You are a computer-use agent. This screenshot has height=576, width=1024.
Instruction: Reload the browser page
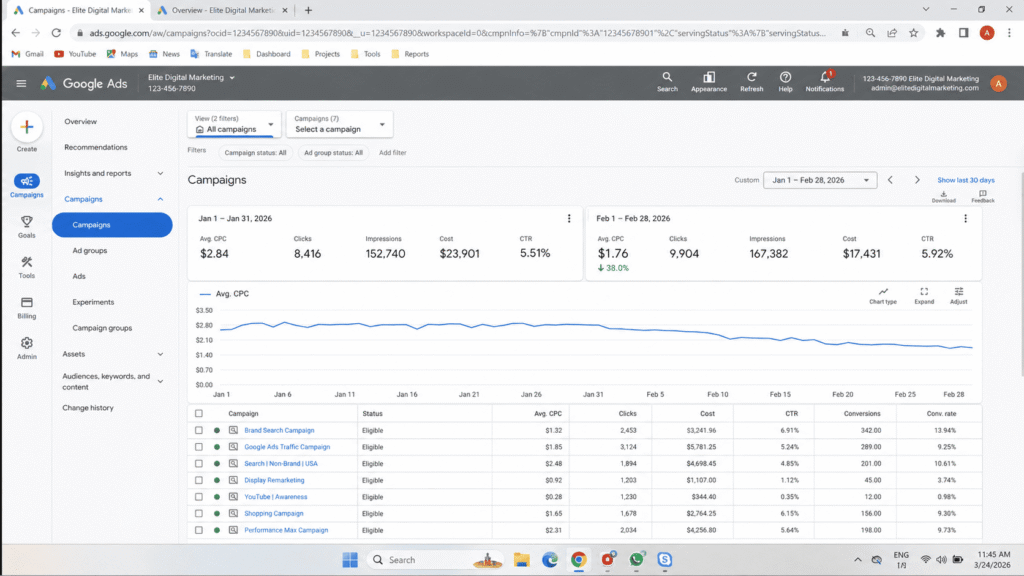56,33
